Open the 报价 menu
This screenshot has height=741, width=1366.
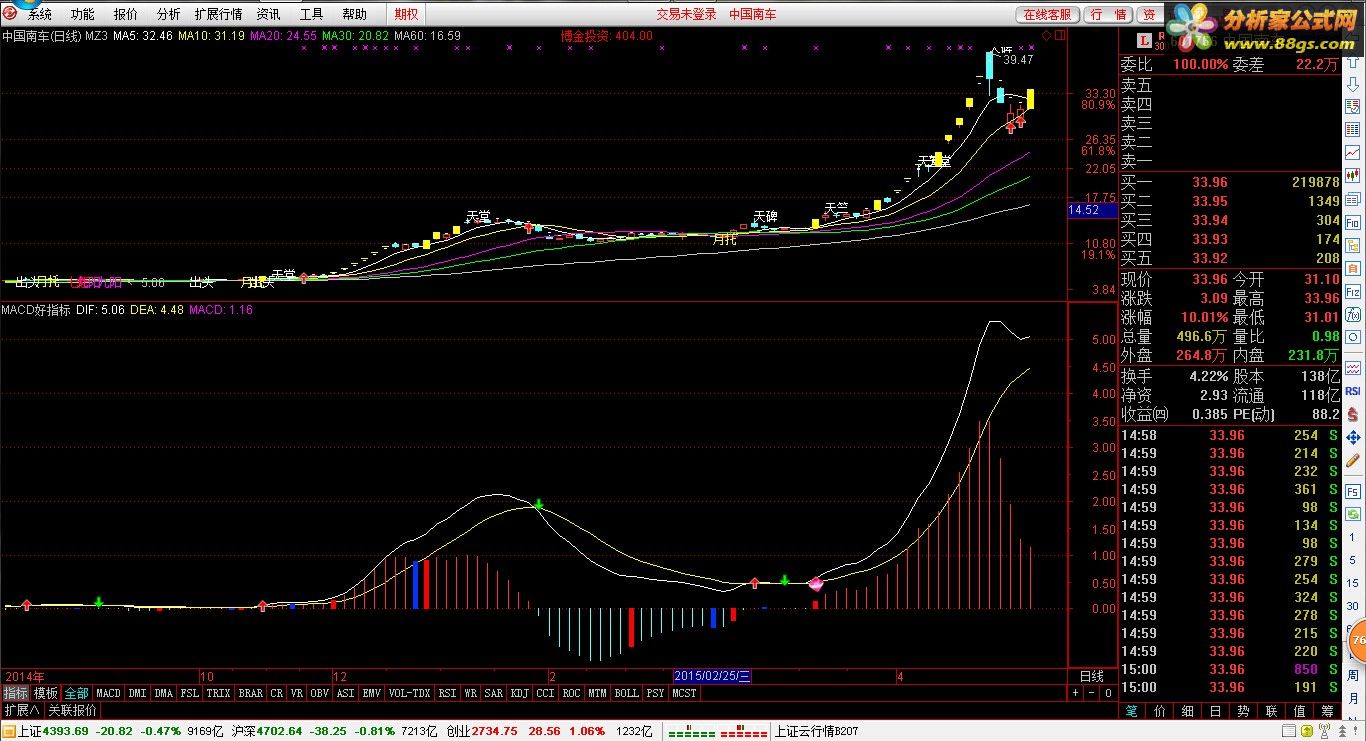coord(126,14)
